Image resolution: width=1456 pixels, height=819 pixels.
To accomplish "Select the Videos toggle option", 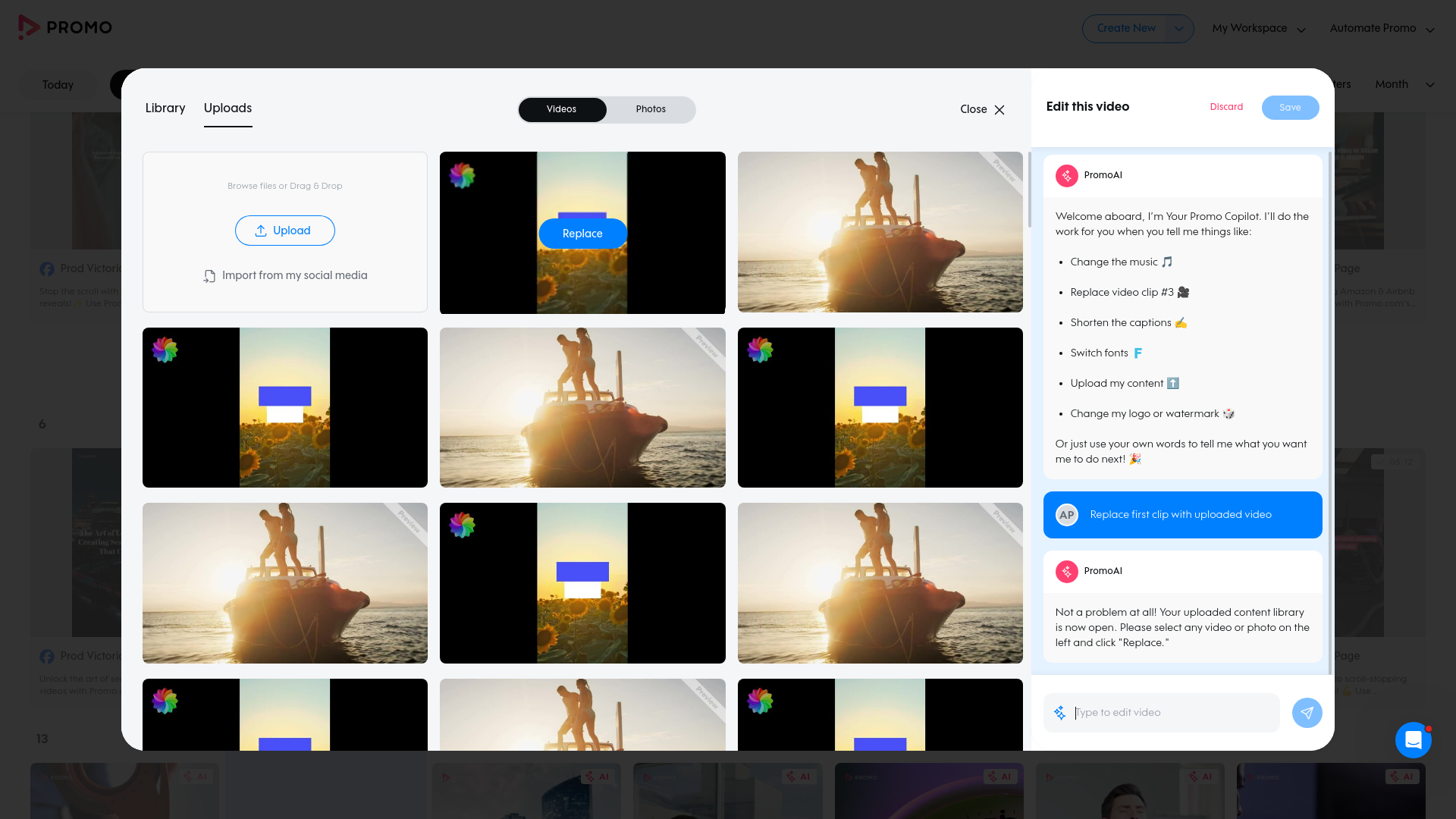I will (x=561, y=109).
